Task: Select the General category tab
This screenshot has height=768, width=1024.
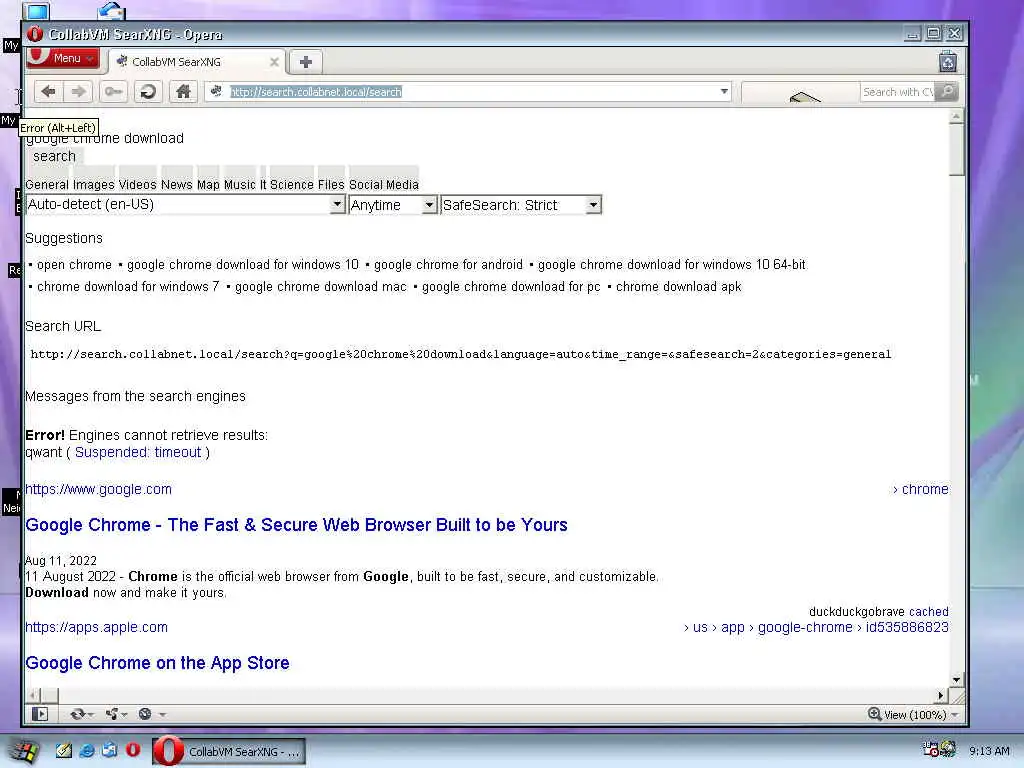Action: [x=47, y=185]
